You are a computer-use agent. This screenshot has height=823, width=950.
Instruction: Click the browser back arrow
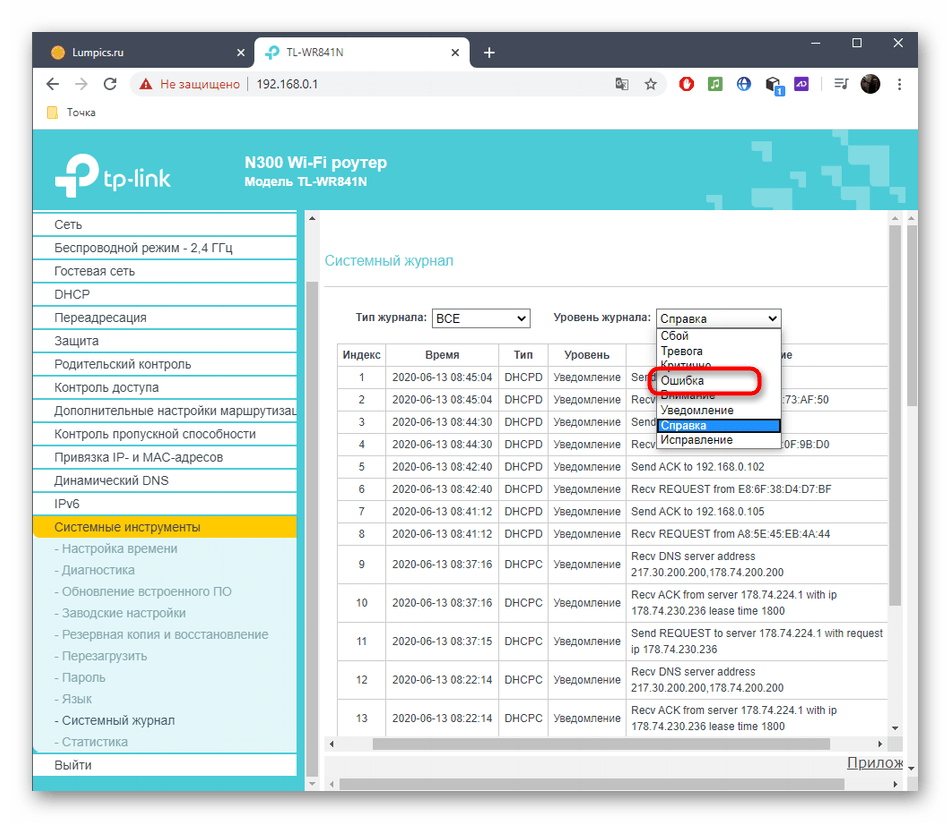53,84
